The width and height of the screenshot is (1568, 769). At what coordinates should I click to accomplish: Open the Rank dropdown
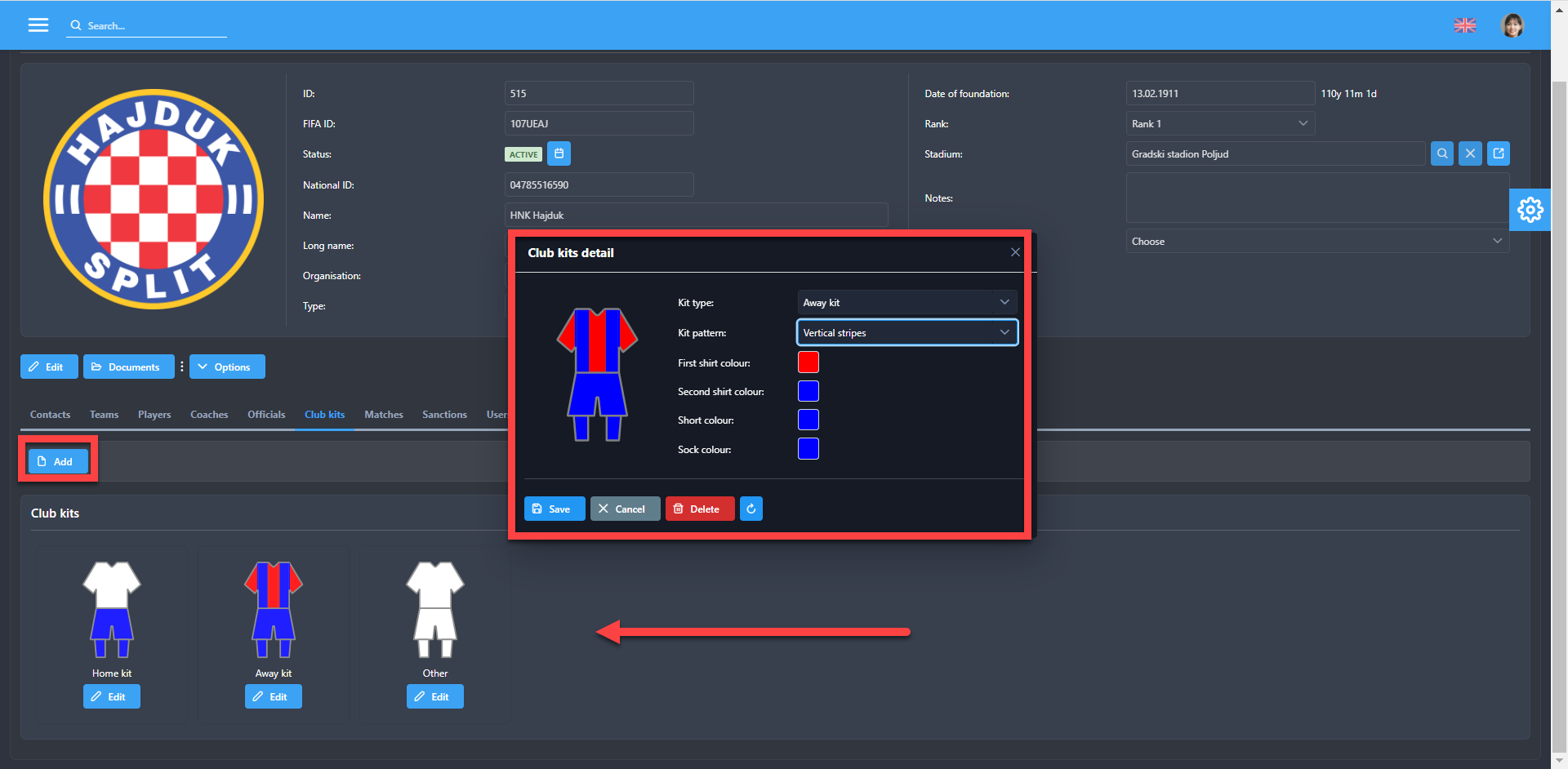pos(1219,124)
